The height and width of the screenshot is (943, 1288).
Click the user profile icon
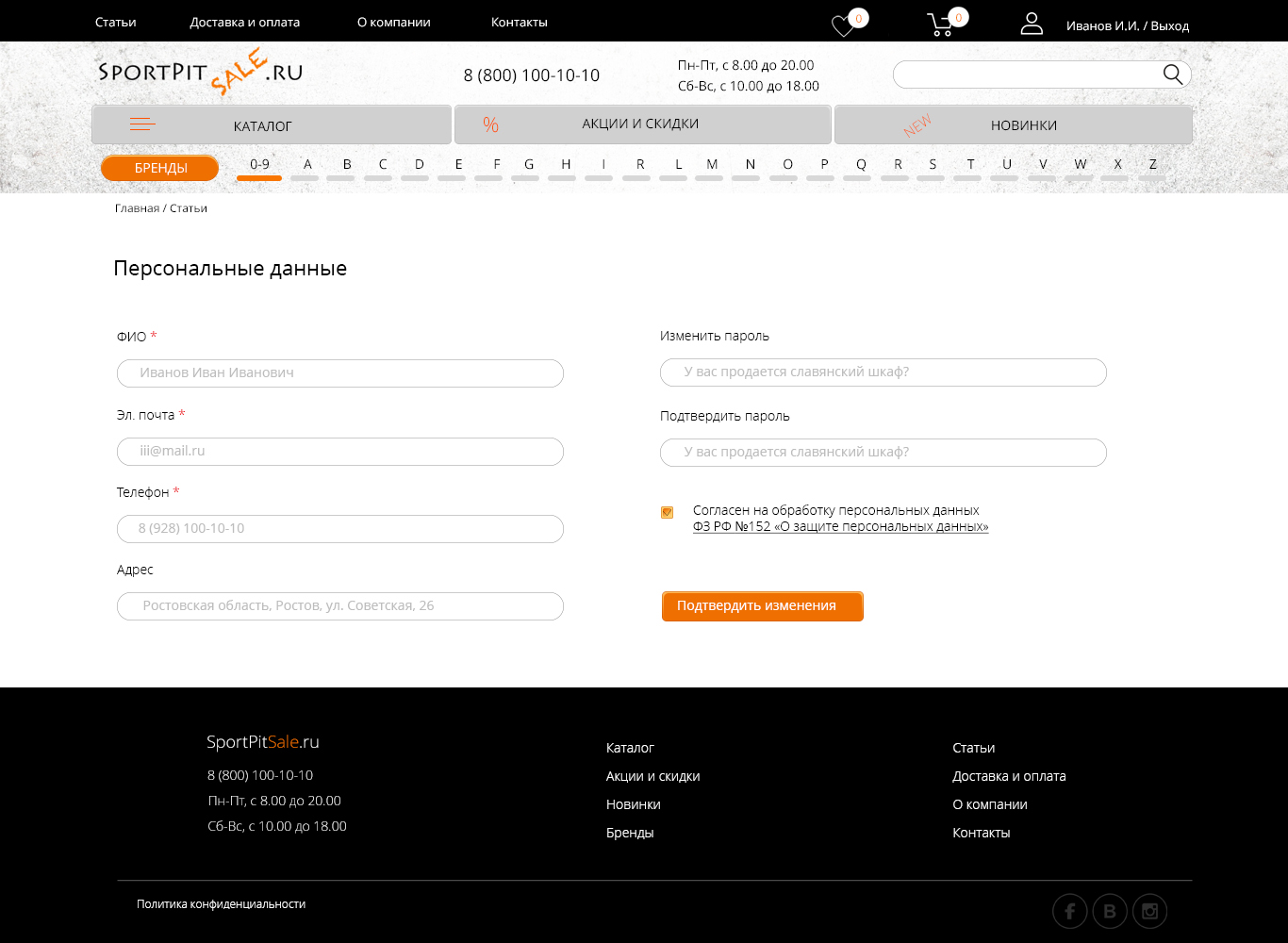(1032, 24)
